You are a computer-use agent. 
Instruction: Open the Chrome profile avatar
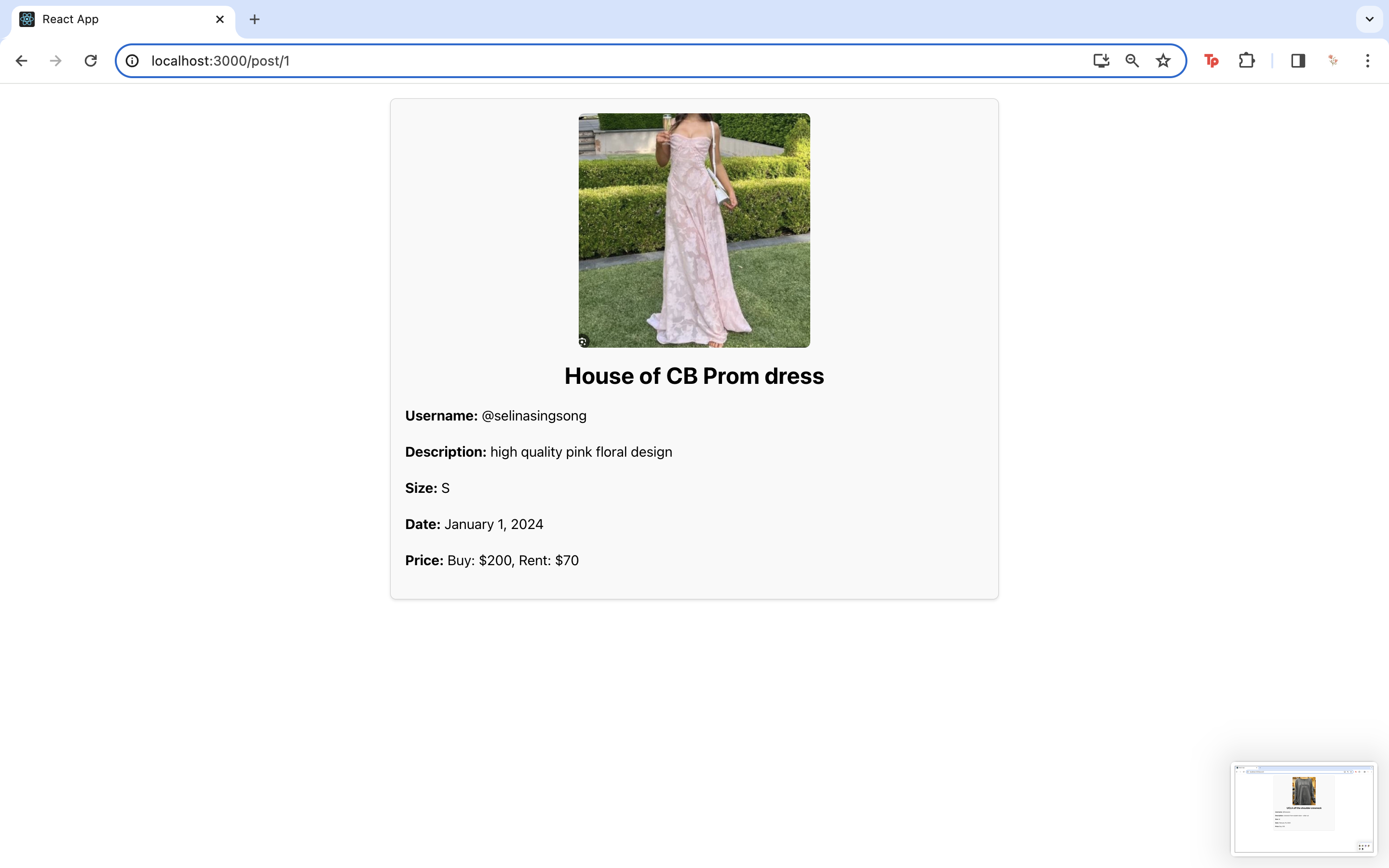pyautogui.click(x=1334, y=61)
